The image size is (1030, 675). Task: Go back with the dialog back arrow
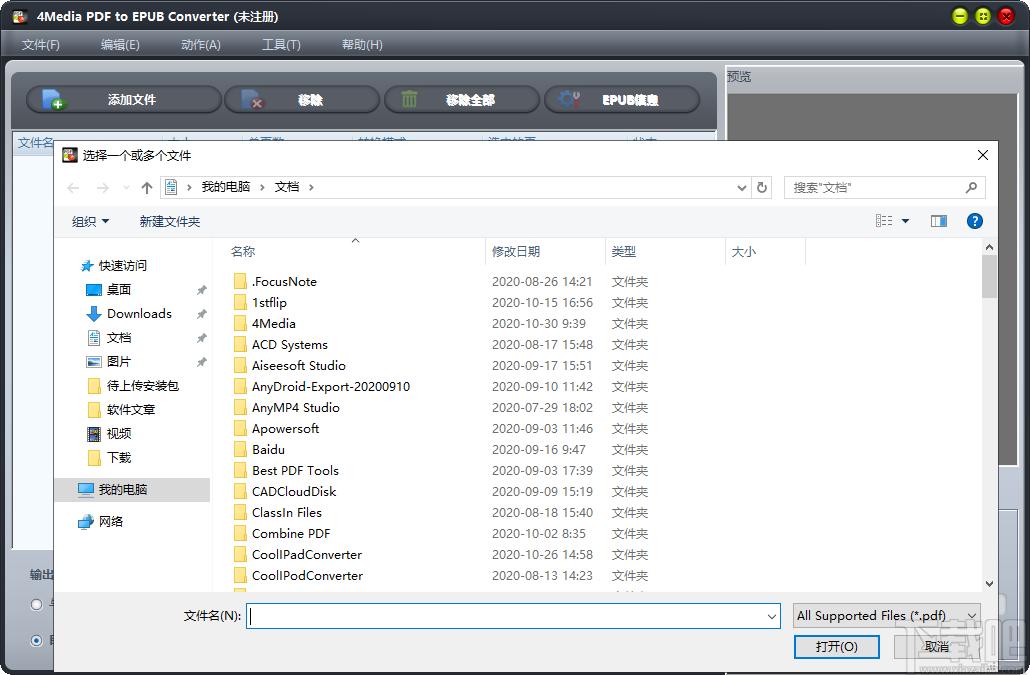pos(73,188)
